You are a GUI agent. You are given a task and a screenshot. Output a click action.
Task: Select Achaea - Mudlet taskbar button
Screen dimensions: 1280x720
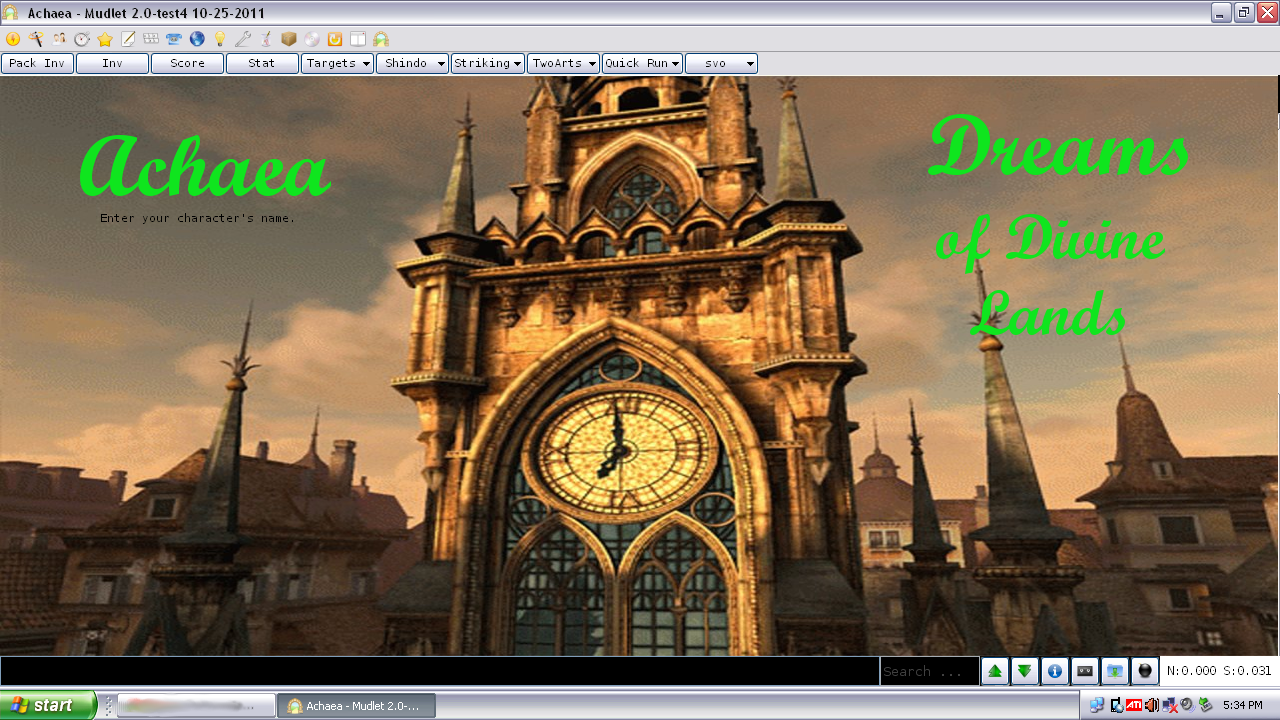357,705
